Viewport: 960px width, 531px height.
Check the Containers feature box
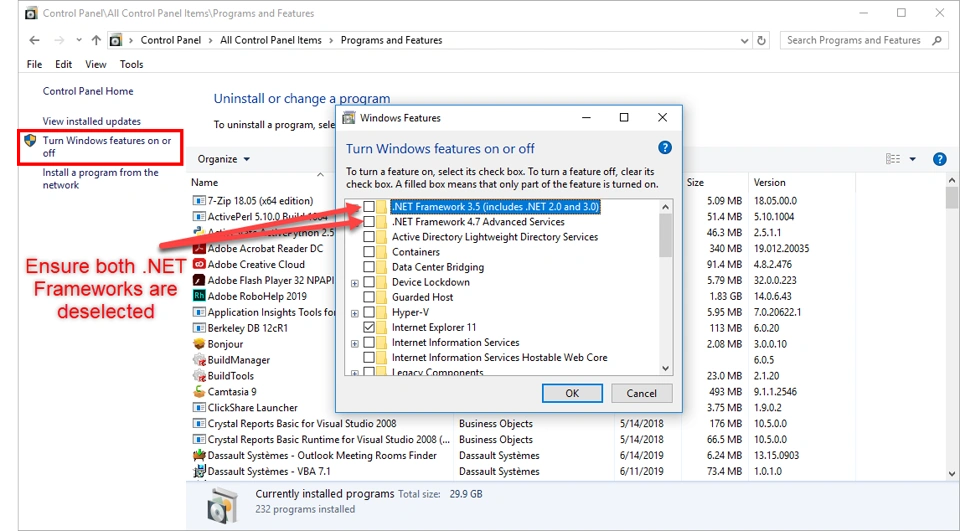coord(369,252)
